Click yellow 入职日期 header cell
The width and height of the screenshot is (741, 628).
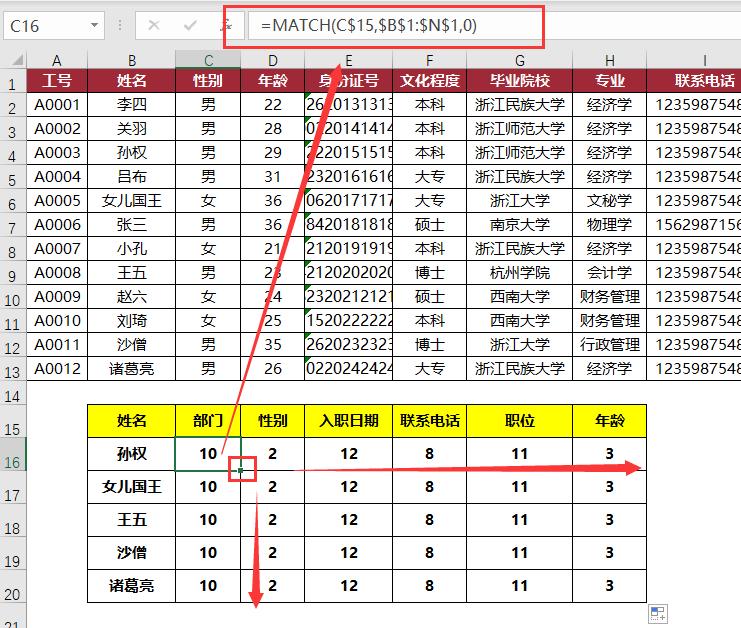(x=348, y=421)
